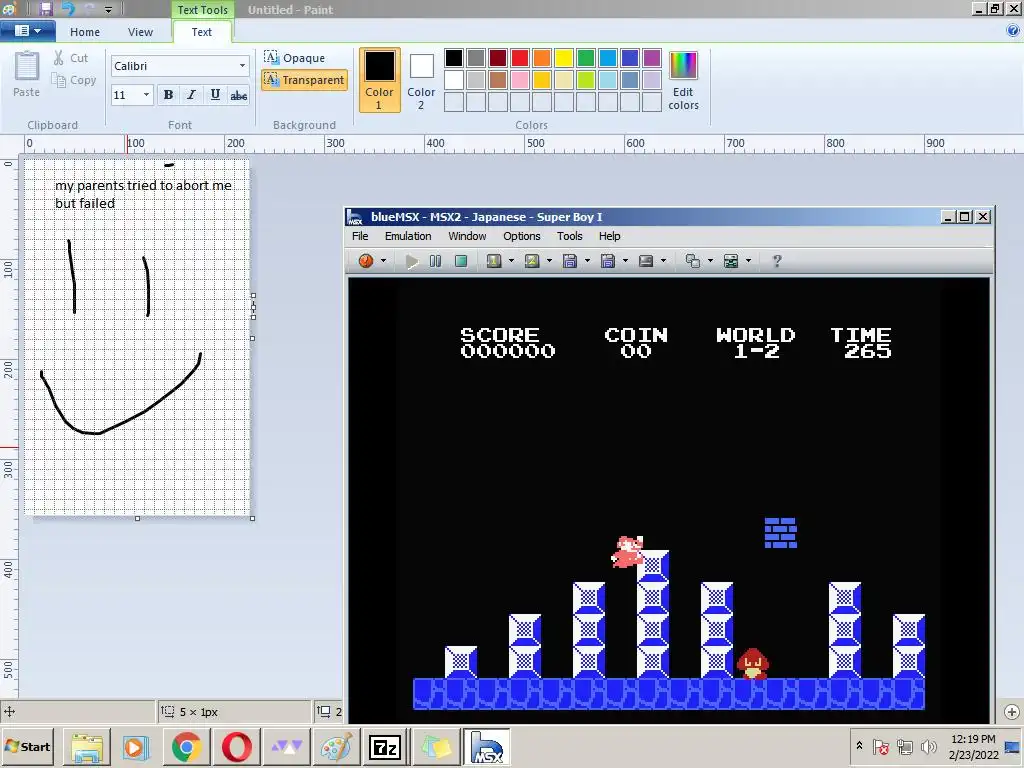1024x768 pixels.
Task: Click the Edit colors button
Action: coord(683,81)
